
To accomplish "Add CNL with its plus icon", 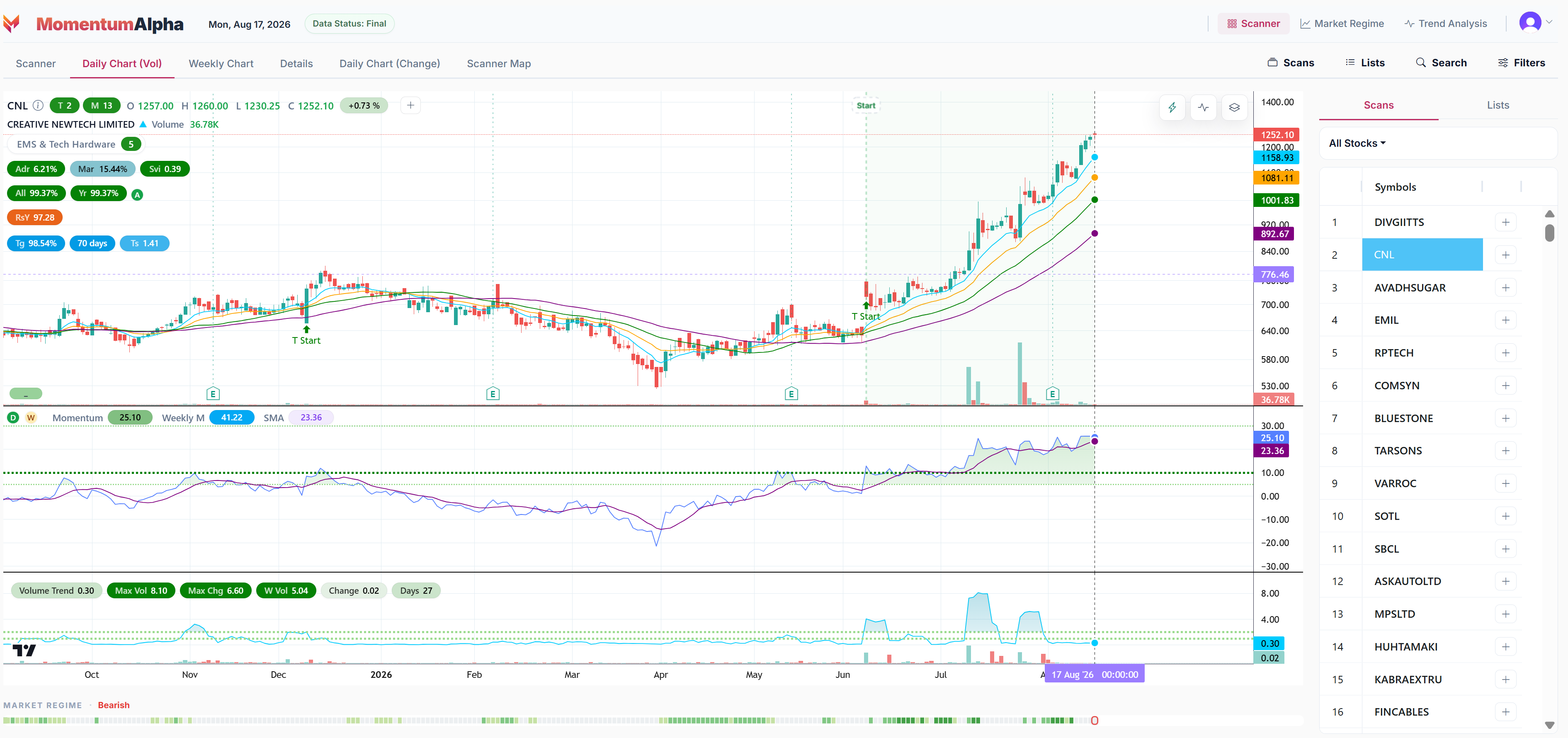I will point(1505,255).
